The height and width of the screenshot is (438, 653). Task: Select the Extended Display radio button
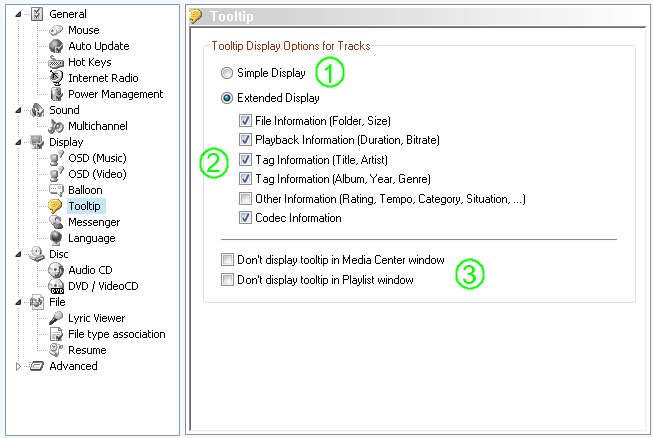pos(227,98)
